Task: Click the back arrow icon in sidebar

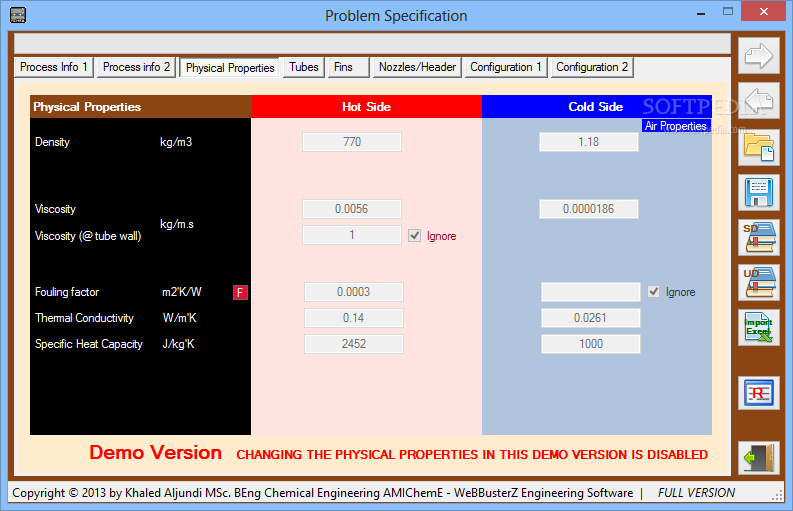Action: (x=759, y=100)
